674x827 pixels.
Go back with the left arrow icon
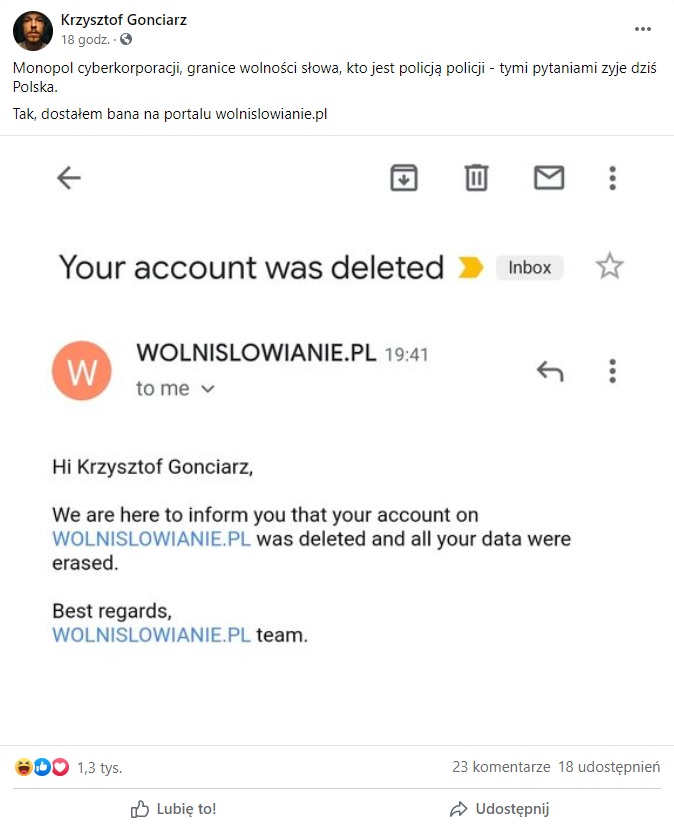pos(69,178)
